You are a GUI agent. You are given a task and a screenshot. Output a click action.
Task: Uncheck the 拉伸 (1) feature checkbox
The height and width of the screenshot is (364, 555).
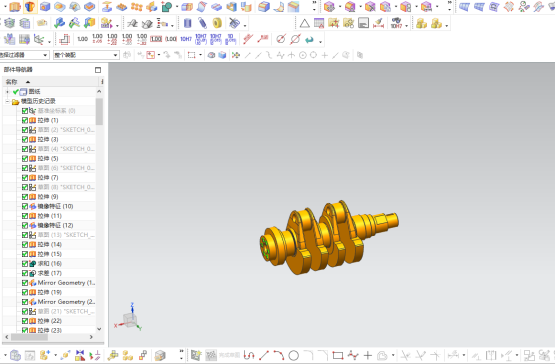coord(25,120)
